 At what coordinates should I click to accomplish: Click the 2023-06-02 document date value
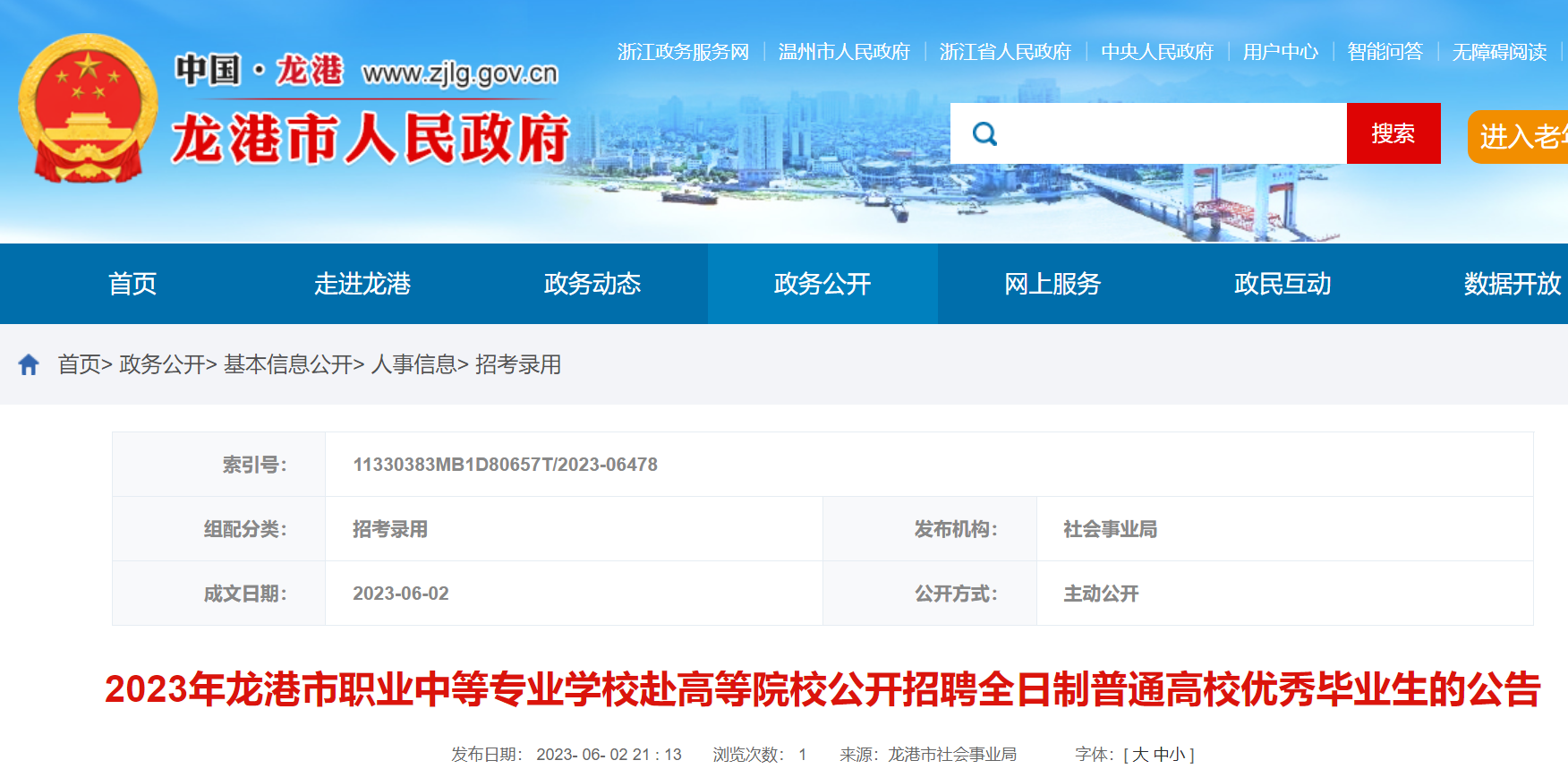point(401,594)
